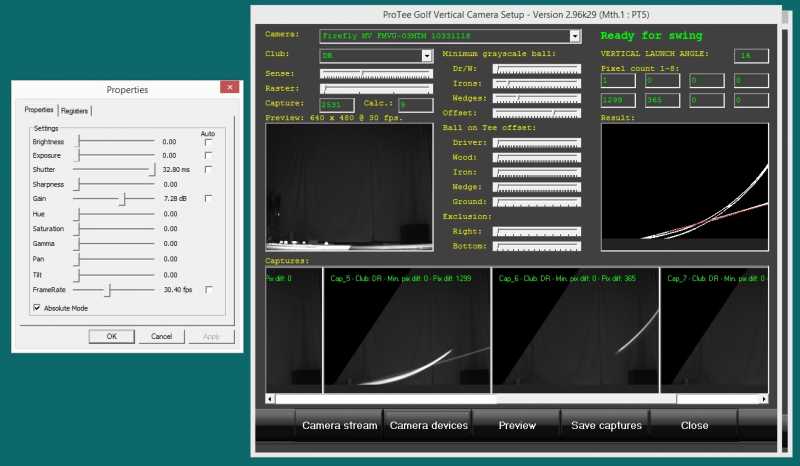
Task: Click the FrameRate slider handle
Action: point(108,290)
